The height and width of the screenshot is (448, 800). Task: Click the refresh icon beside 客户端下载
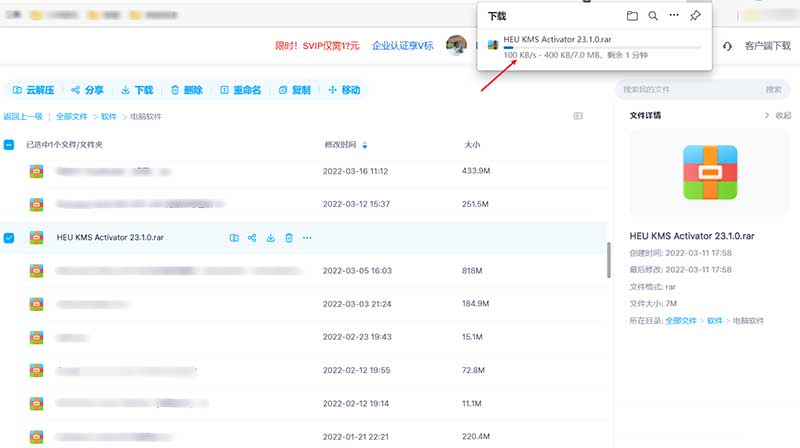pyautogui.click(x=728, y=46)
